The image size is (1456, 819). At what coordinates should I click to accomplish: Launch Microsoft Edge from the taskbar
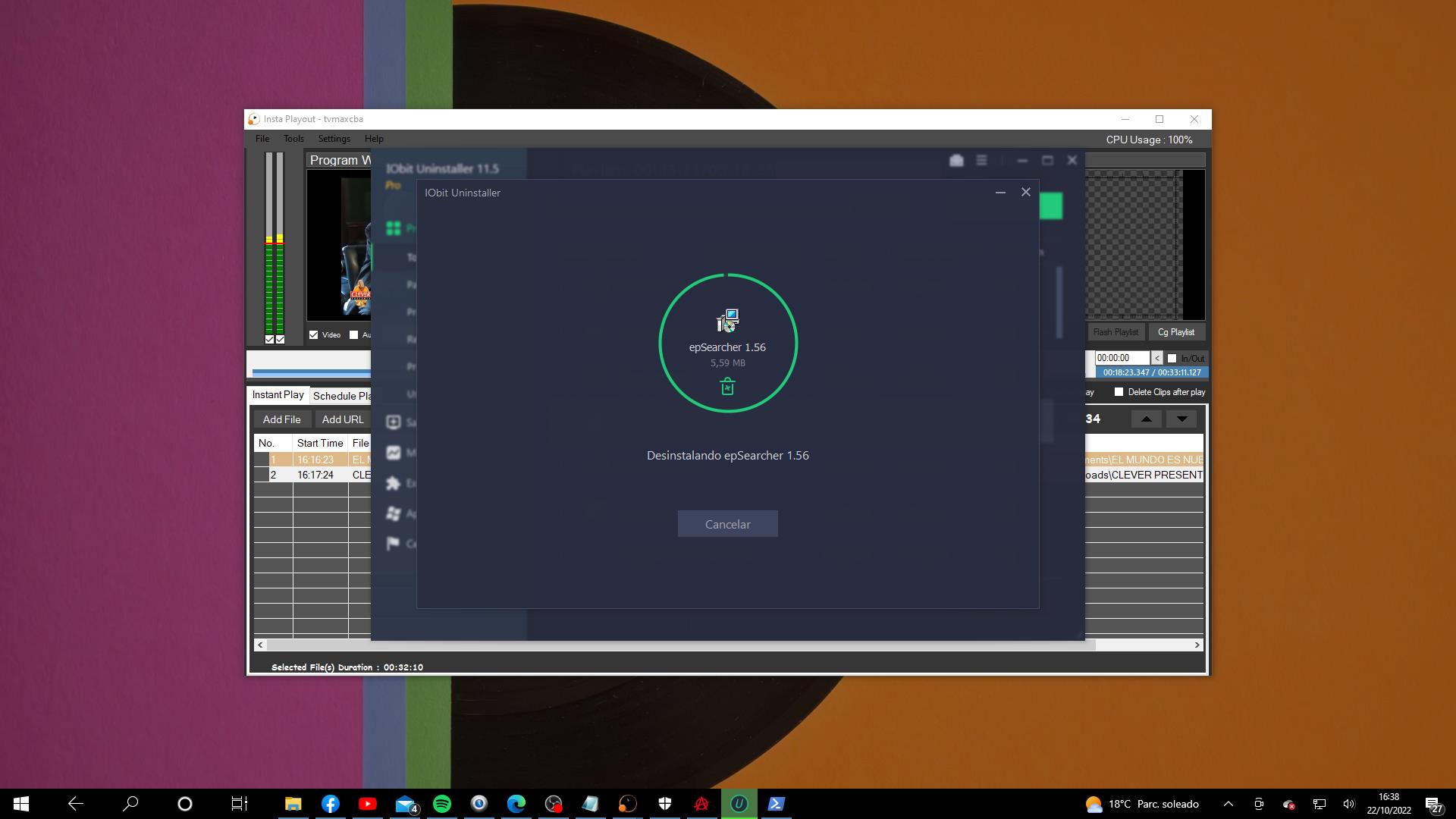pos(516,804)
